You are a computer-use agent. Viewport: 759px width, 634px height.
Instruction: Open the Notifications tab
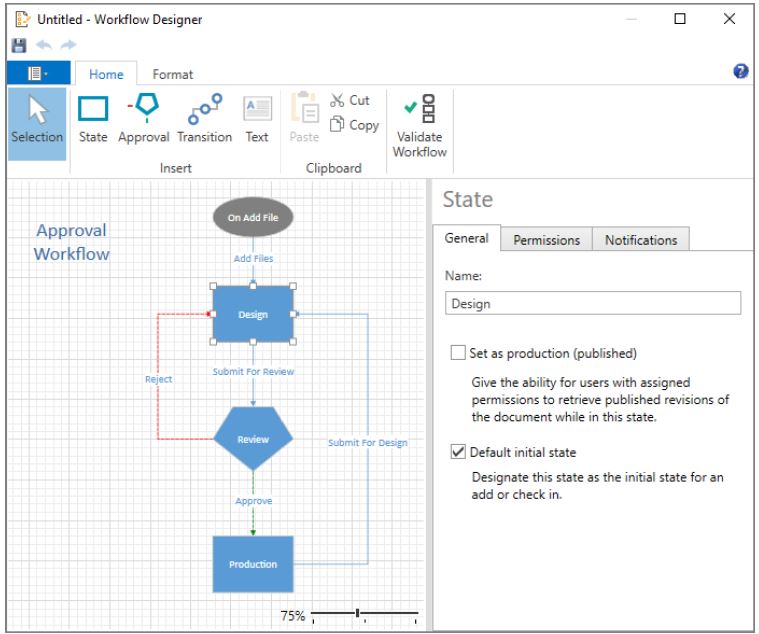[641, 240]
